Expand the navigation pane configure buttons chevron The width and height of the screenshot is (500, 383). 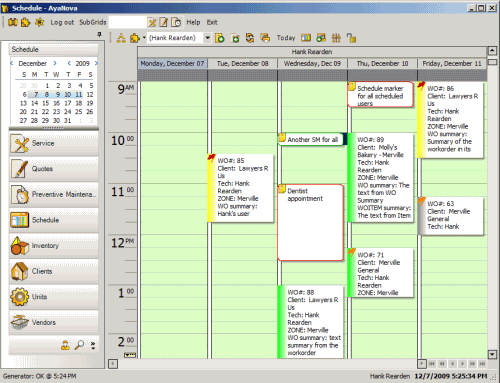[93, 345]
